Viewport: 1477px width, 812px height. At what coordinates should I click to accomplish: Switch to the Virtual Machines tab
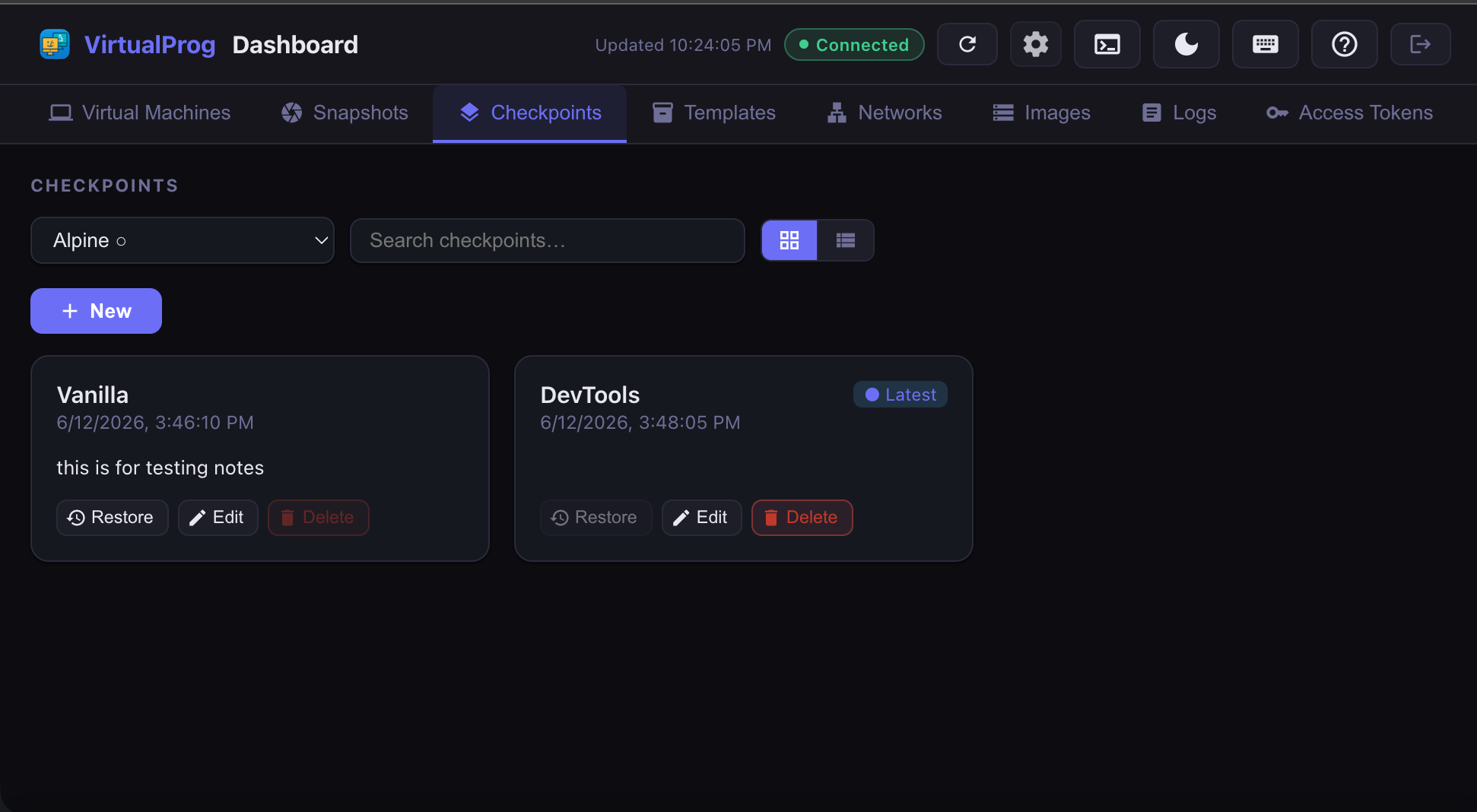[140, 113]
